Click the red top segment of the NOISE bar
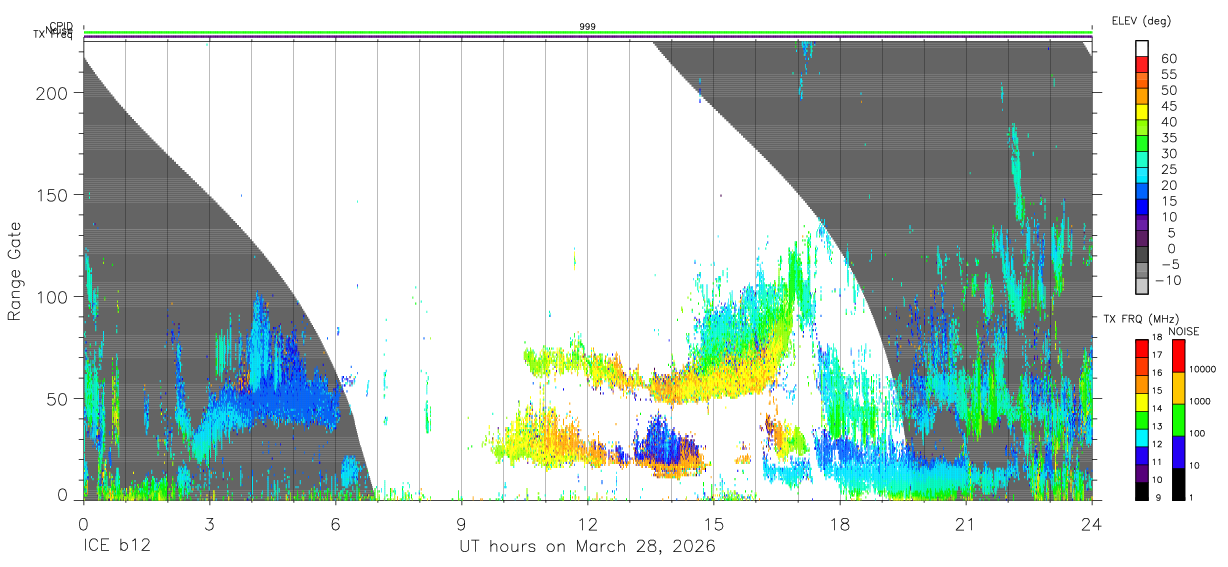Image resolution: width=1228 pixels, height=567 pixels. pyautogui.click(x=1177, y=356)
